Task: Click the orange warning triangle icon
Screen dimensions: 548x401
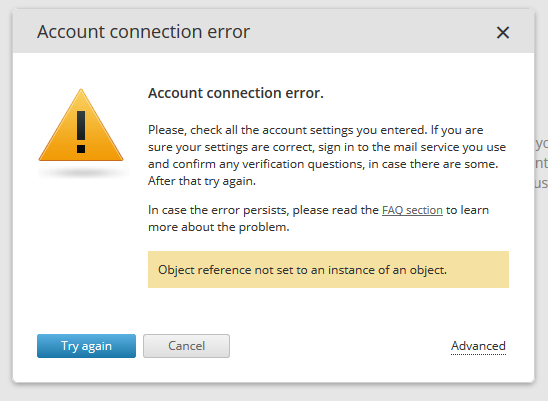Action: pos(81,125)
